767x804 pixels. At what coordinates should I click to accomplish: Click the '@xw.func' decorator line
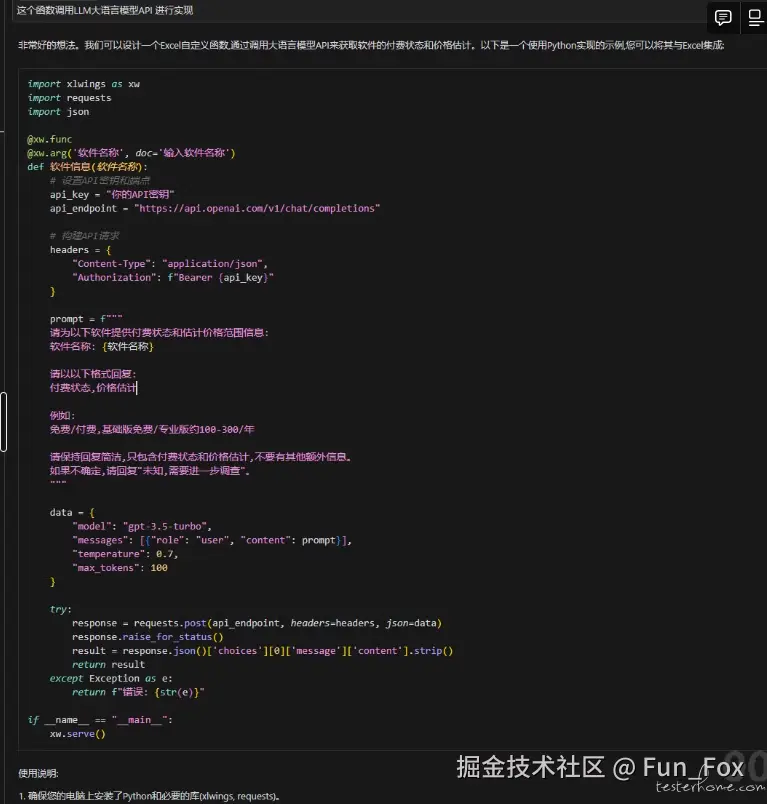tap(49, 139)
